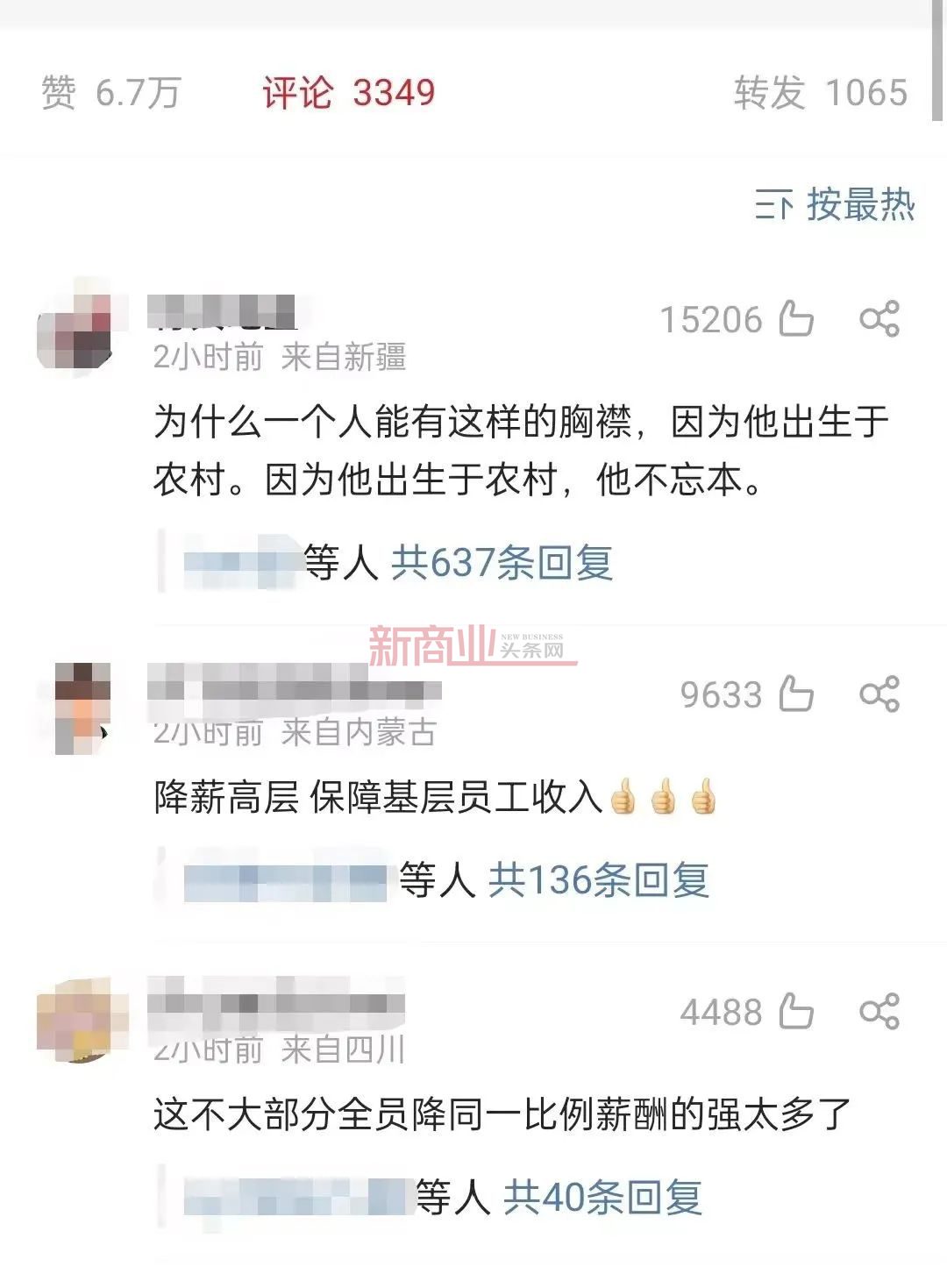Like the comment with 4488 likes

coord(796,1011)
